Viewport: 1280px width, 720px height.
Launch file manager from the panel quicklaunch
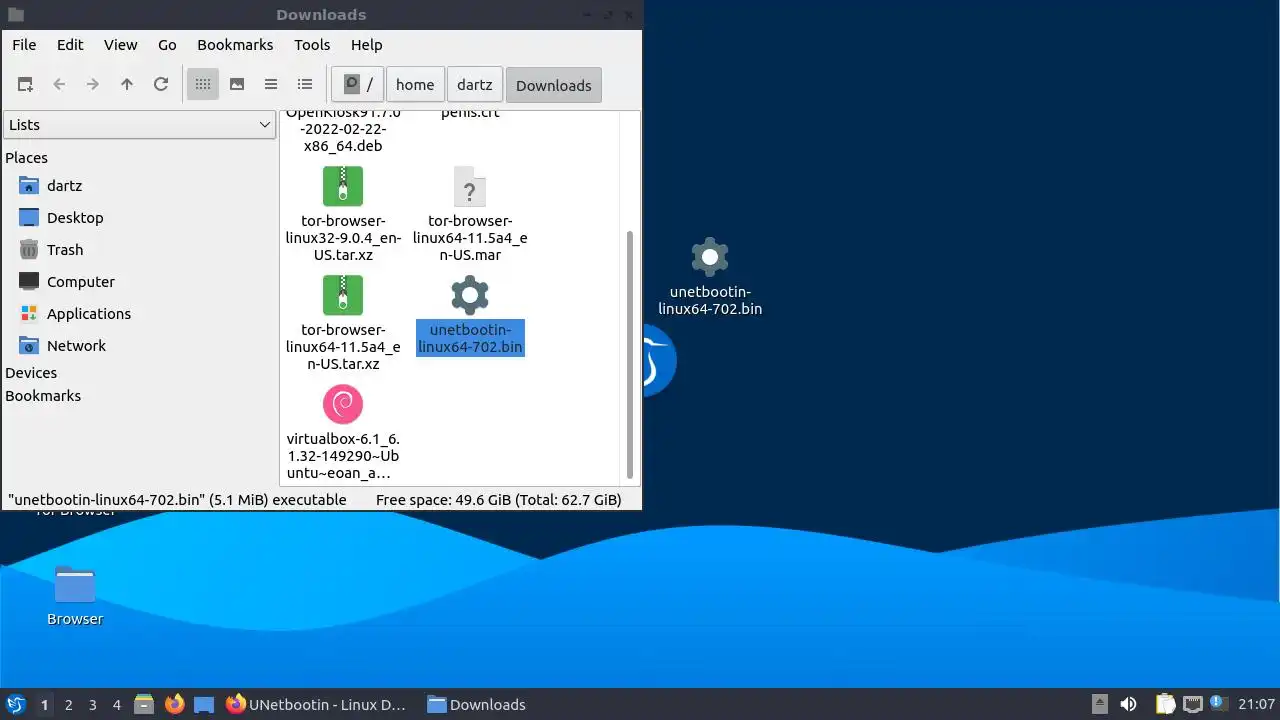click(144, 704)
